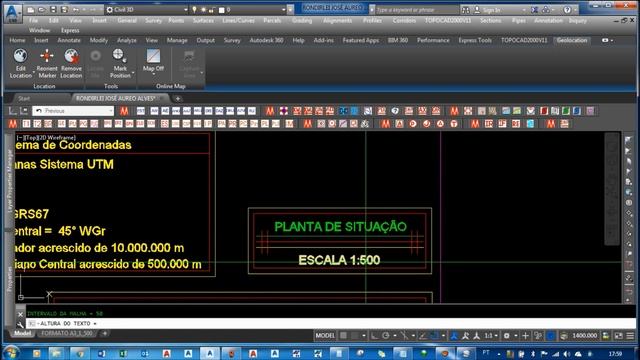Expand the Edit Location dropdown arrow
The image size is (640, 360).
[x=33, y=73]
